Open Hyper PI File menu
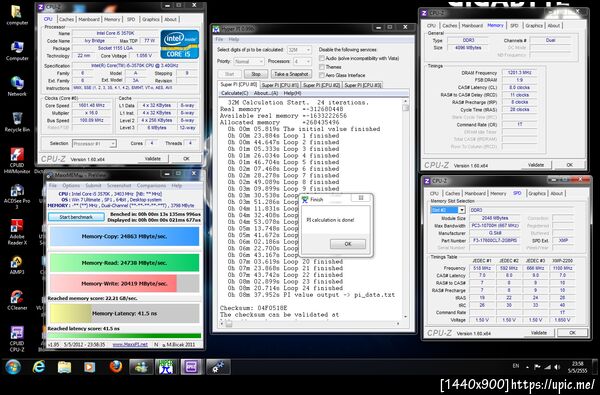Image resolution: width=600 pixels, height=395 pixels. point(219,39)
